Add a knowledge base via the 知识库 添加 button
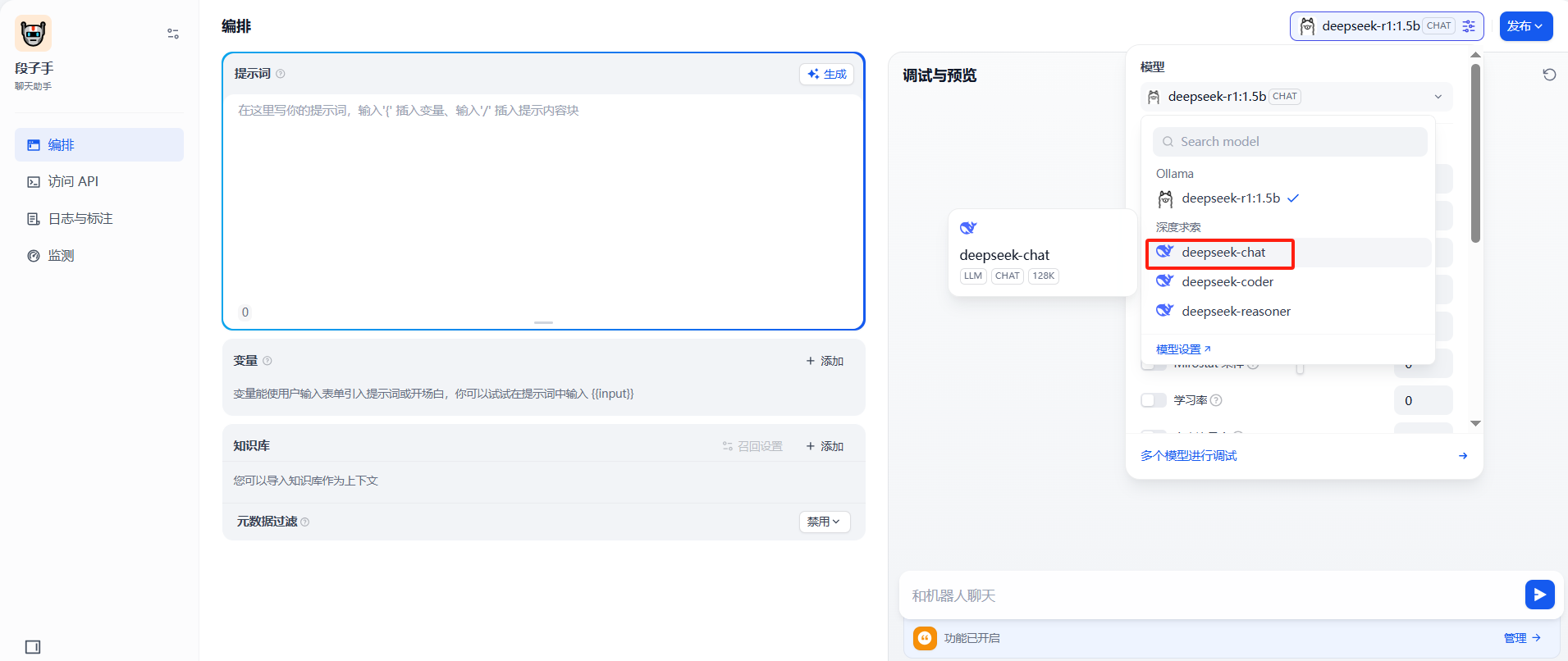 (825, 446)
